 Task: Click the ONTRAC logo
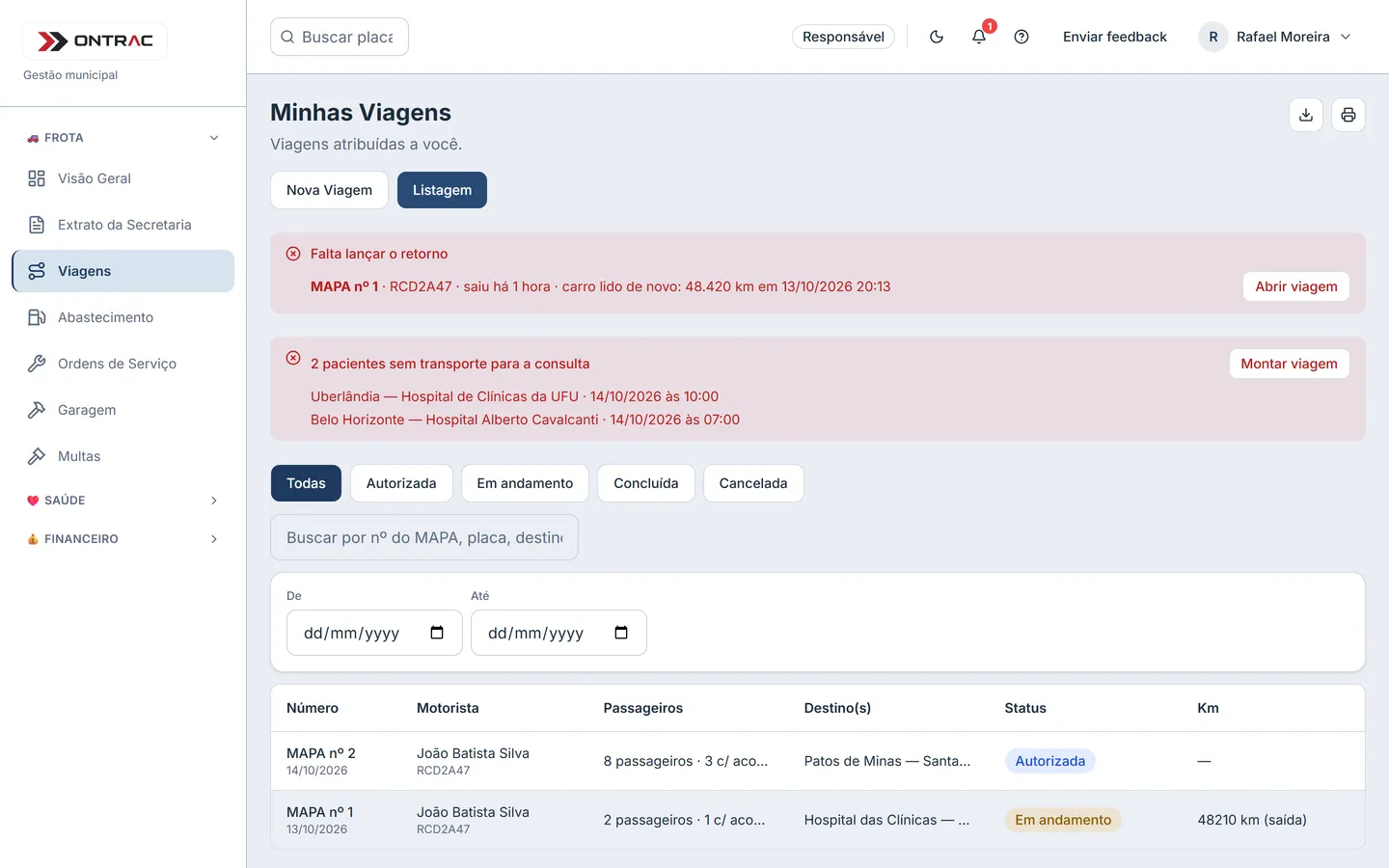[95, 41]
